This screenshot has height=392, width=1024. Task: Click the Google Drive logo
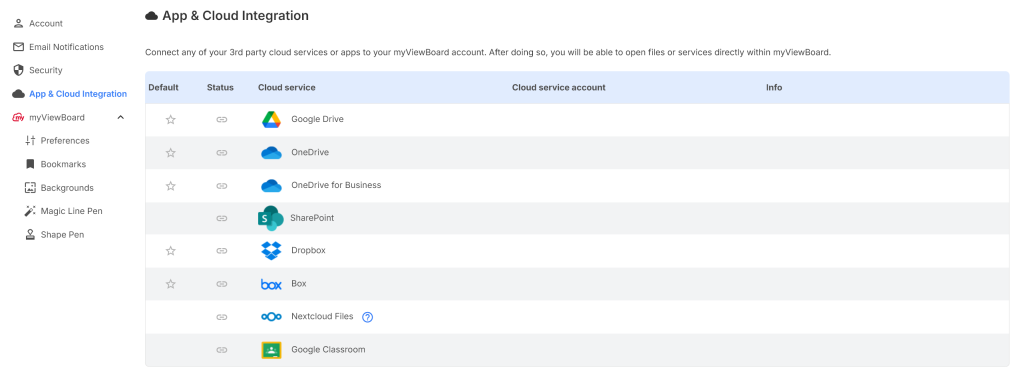[x=271, y=120]
